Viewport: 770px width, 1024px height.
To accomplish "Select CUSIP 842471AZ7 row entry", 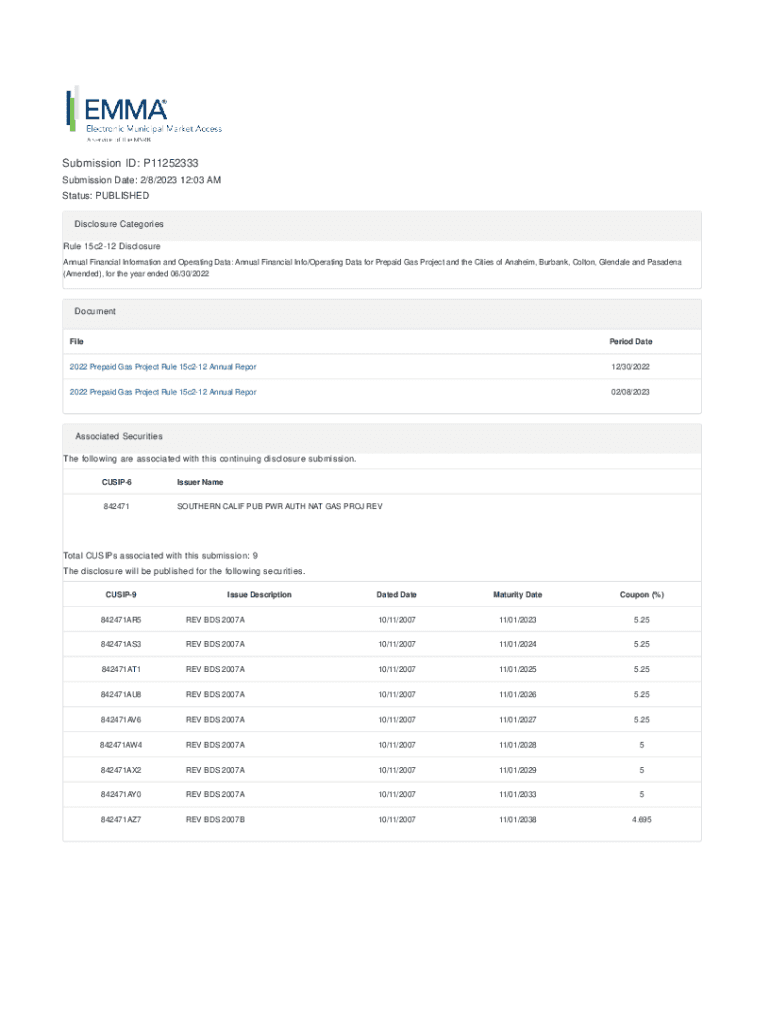I will click(121, 820).
